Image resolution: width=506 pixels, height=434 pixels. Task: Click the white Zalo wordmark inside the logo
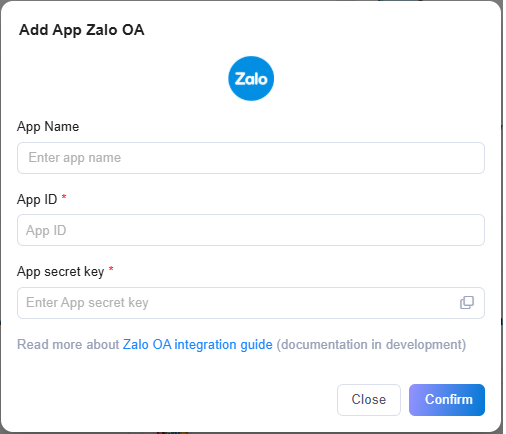point(251,79)
